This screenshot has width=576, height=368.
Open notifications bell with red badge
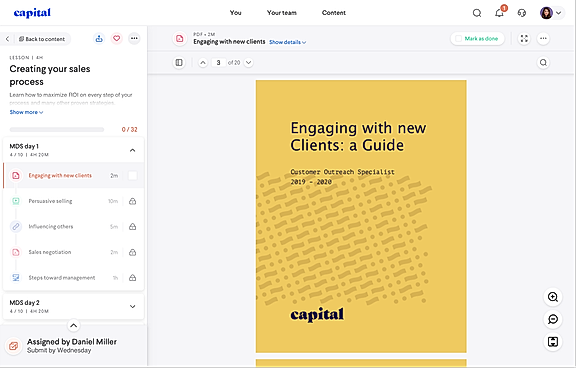pyautogui.click(x=500, y=12)
